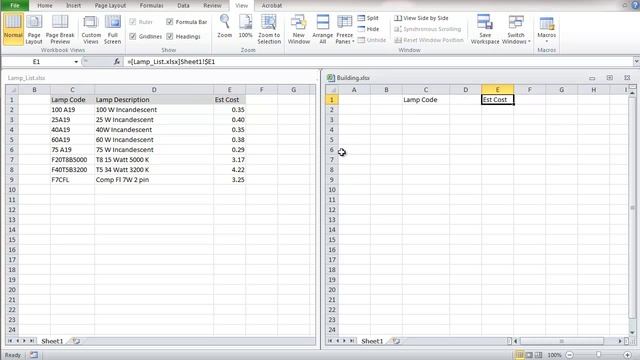Click vertical scrollbar in Building.xlsx
Viewport: 640px width, 360px height.
632,207
